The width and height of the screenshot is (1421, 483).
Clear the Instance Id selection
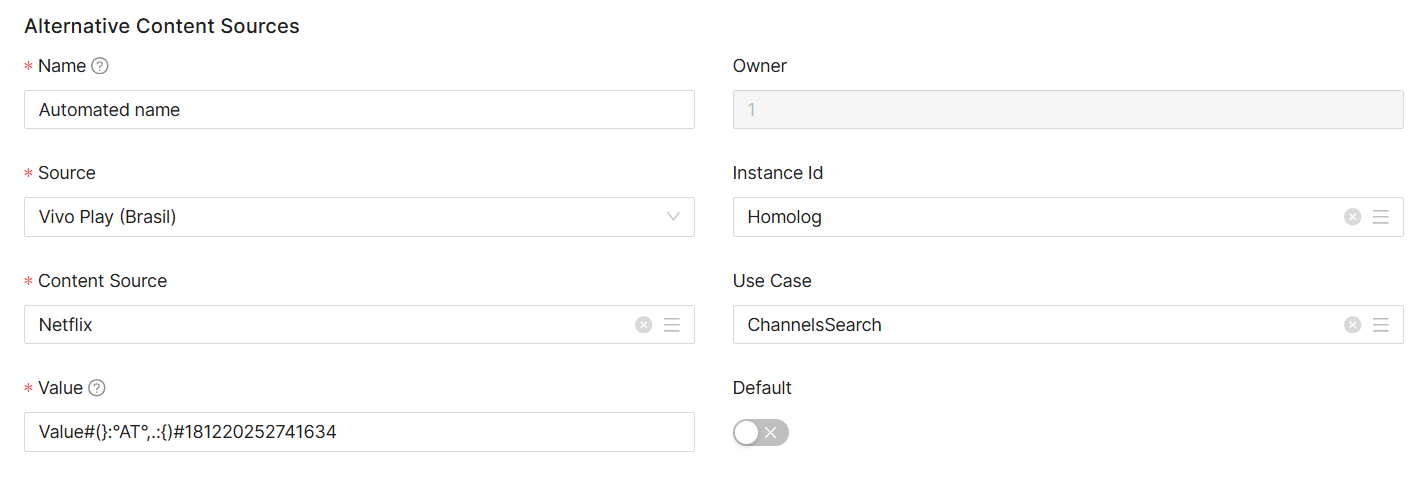pos(1352,217)
